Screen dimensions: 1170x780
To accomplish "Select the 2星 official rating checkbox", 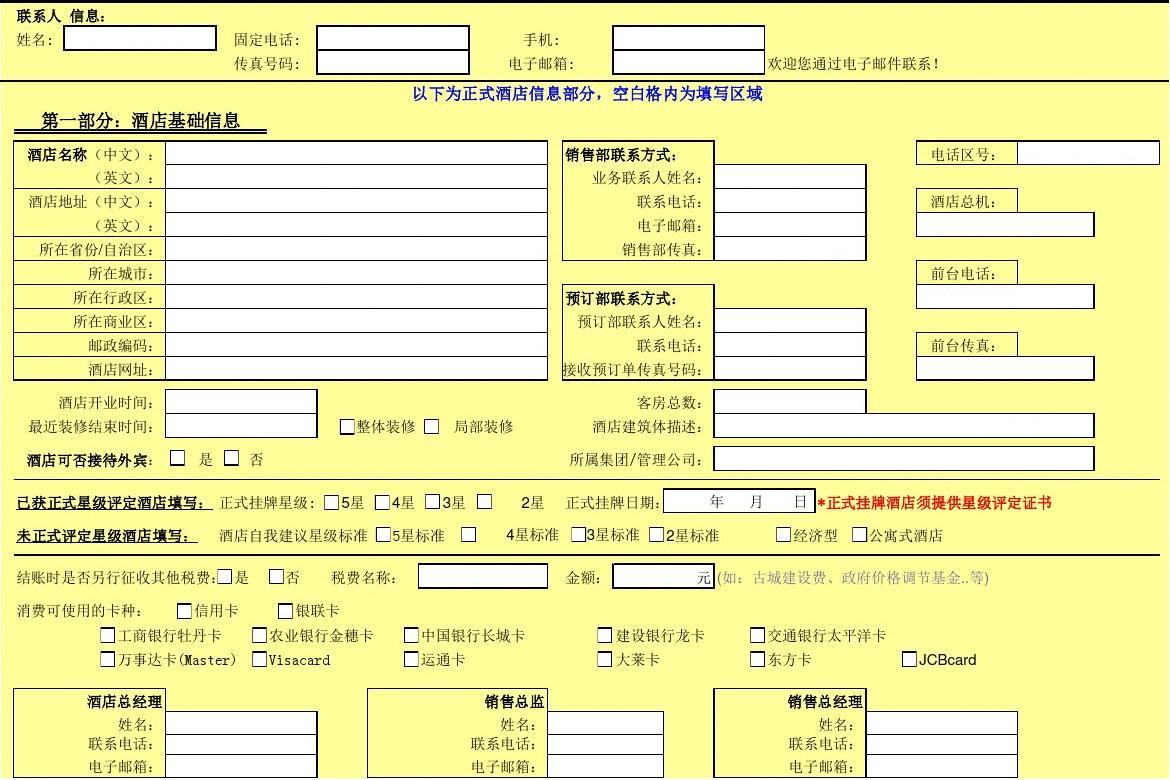I will [485, 502].
